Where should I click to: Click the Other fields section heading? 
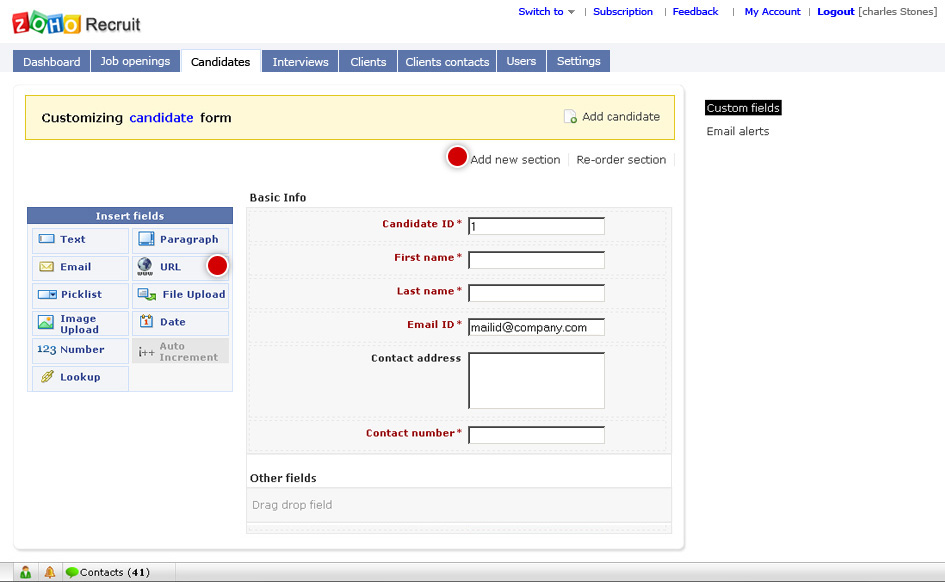coord(283,478)
